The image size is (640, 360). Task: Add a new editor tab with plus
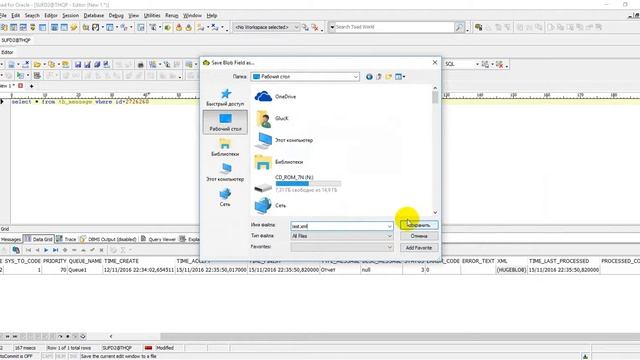pos(31,86)
